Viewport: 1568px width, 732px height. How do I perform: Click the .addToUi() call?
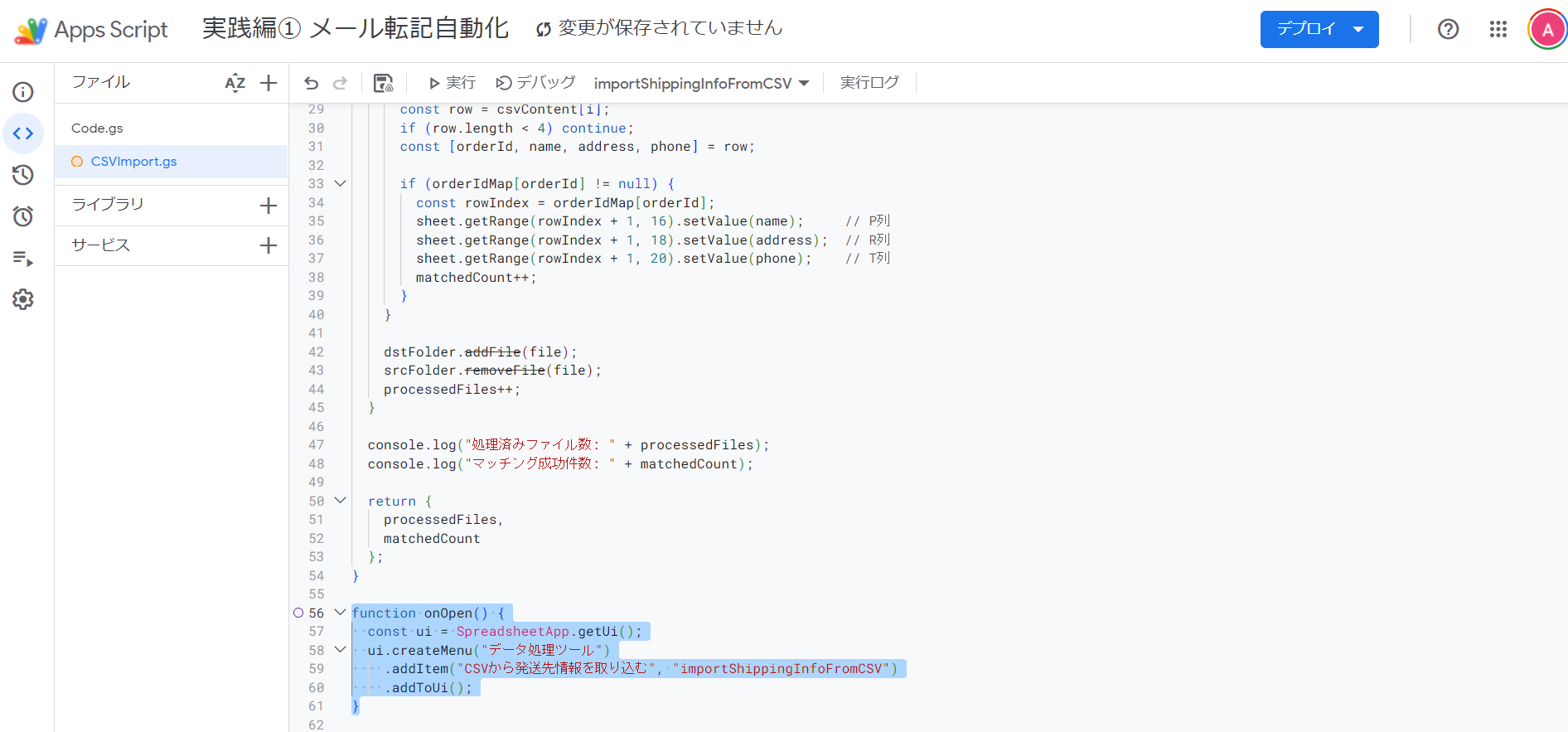428,688
